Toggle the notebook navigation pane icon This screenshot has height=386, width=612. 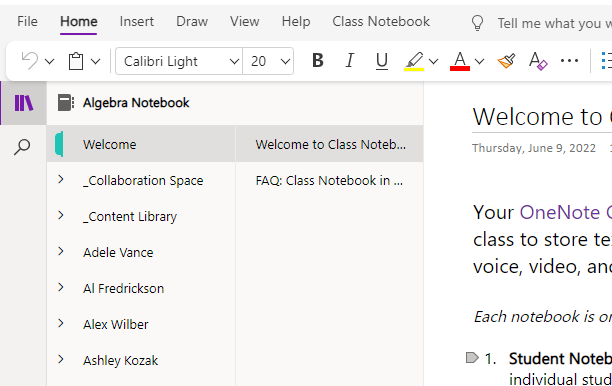click(24, 103)
